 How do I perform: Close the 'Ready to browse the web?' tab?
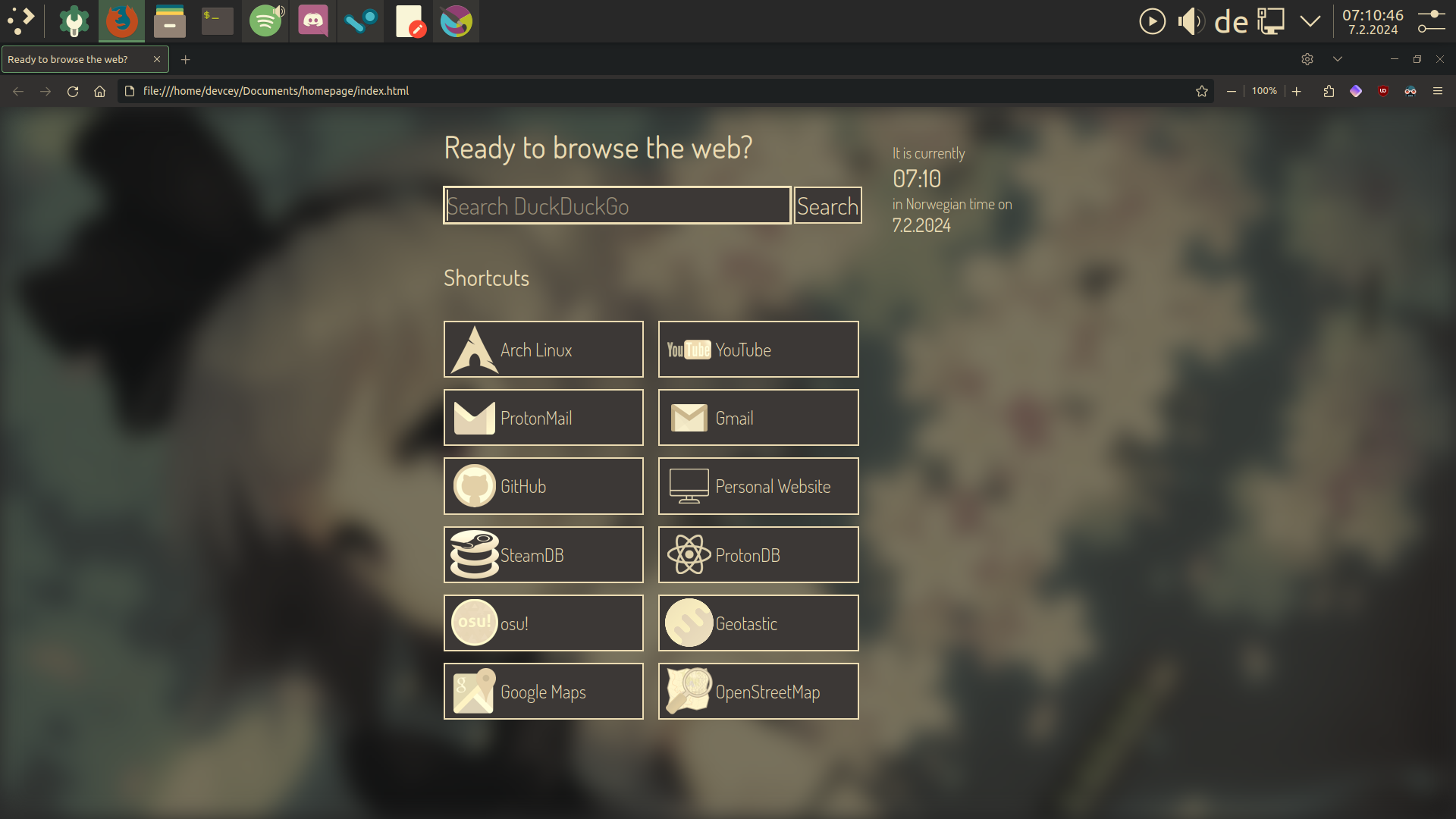point(157,59)
